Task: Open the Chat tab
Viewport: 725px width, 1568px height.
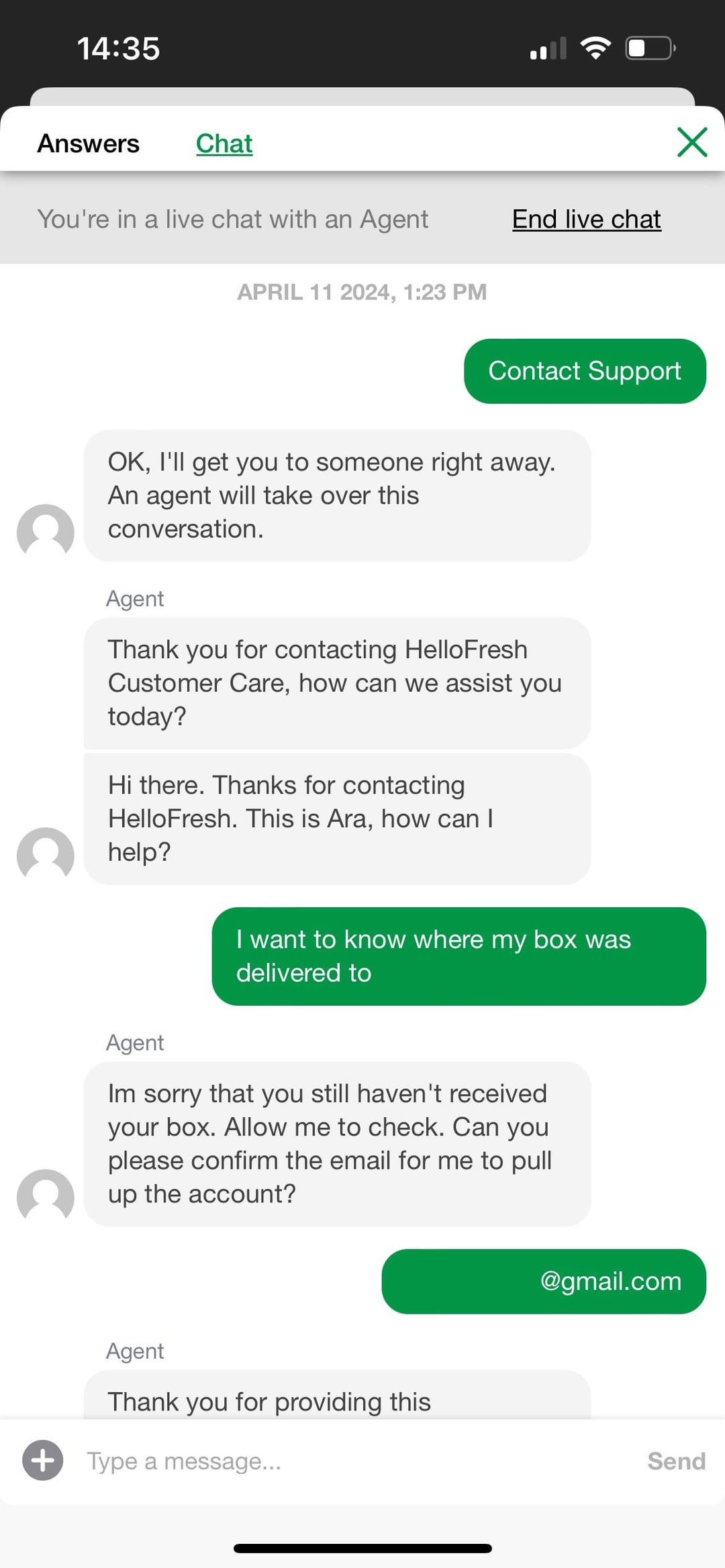Action: click(224, 144)
